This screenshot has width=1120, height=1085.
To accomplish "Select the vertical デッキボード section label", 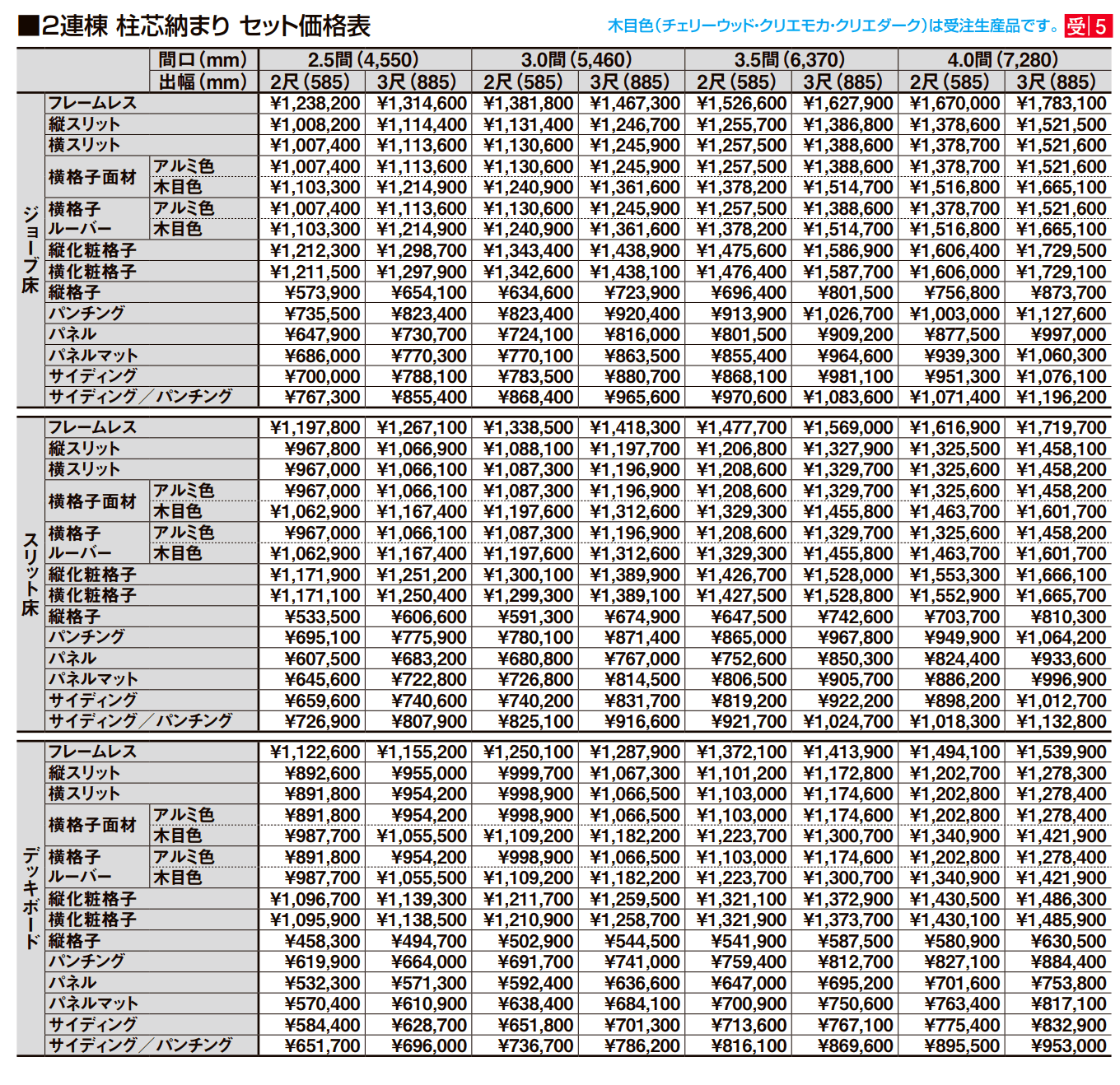I will click(x=30, y=898).
